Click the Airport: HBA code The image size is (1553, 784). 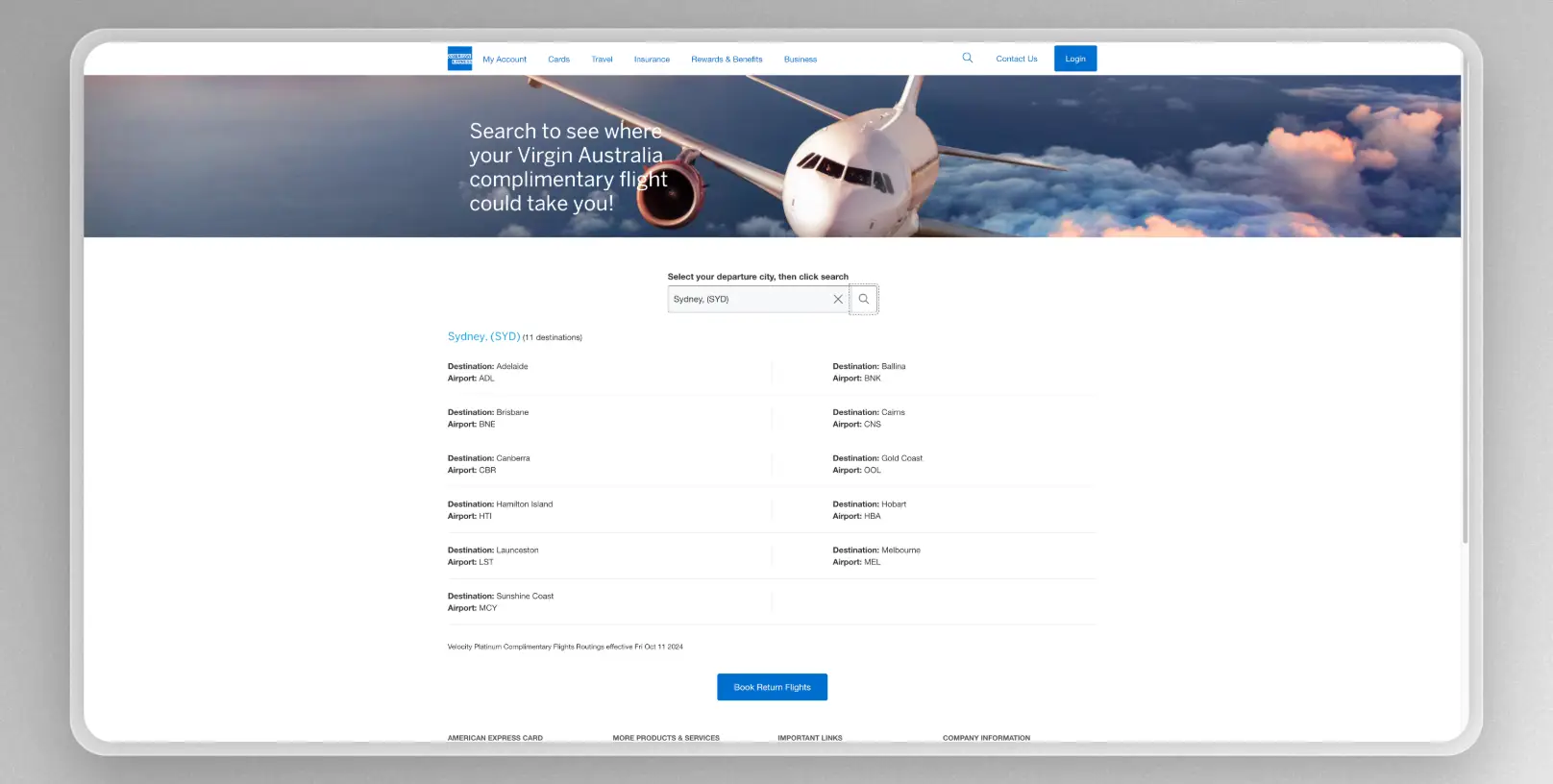point(856,516)
